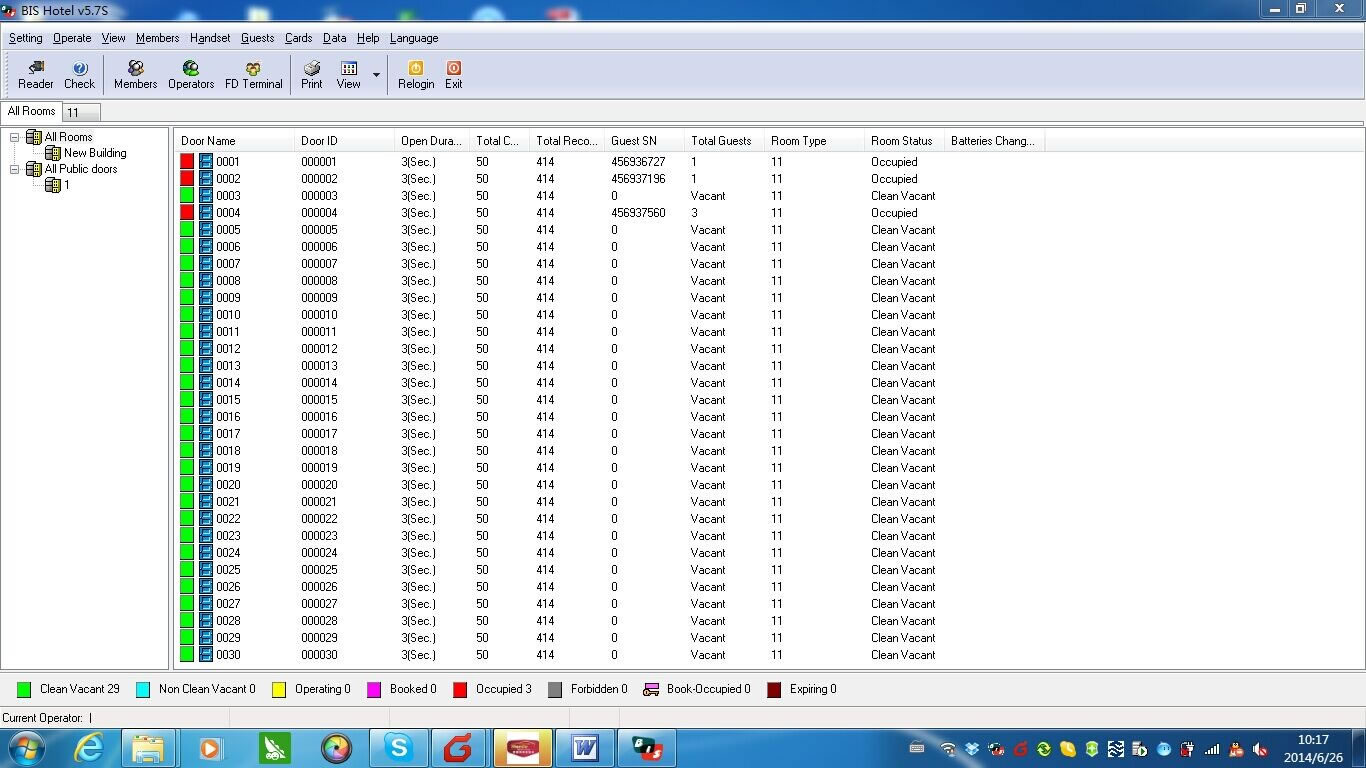Screen dimensions: 1366x768
Task: Open the Members toolbar icon
Action: (x=135, y=74)
